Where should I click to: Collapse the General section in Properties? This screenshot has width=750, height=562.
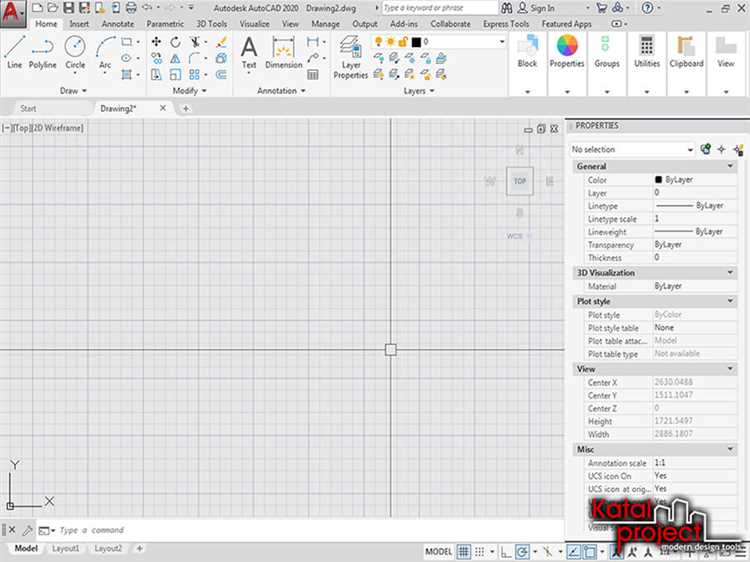point(731,166)
